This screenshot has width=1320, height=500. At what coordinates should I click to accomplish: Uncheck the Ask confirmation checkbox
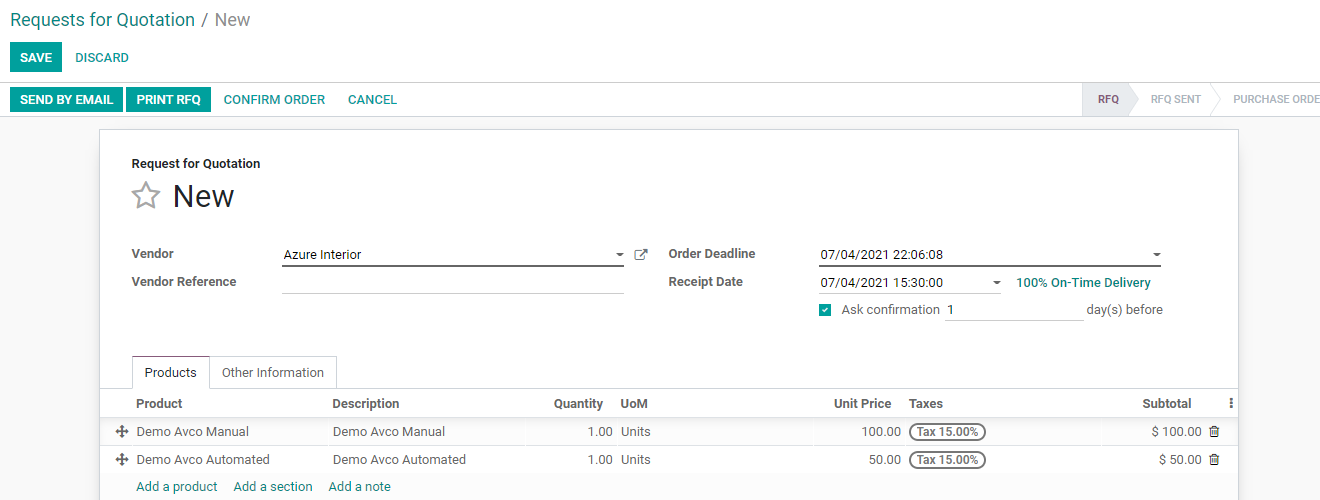[825, 310]
